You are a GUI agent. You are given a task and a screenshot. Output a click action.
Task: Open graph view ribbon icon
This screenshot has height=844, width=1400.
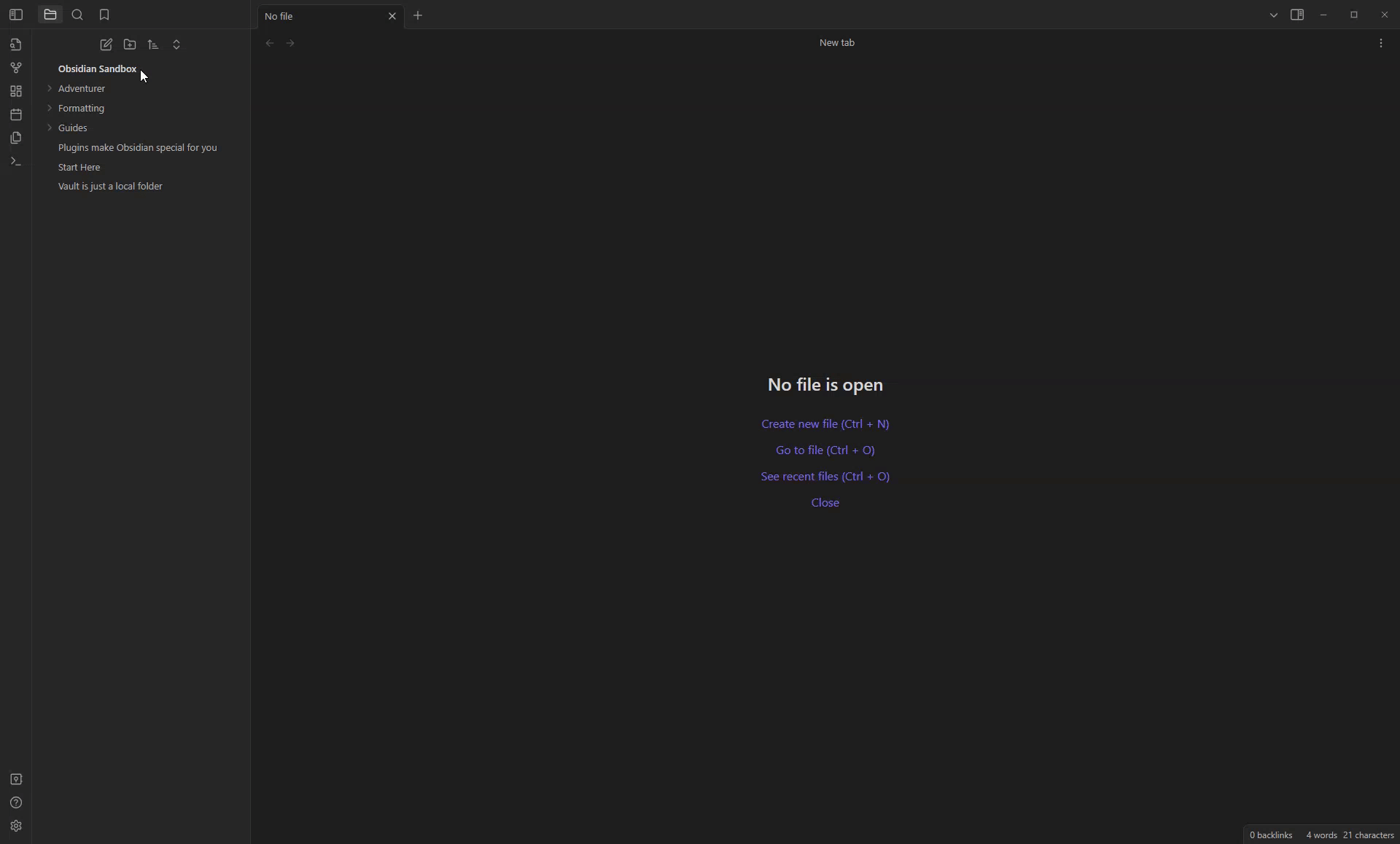16,68
